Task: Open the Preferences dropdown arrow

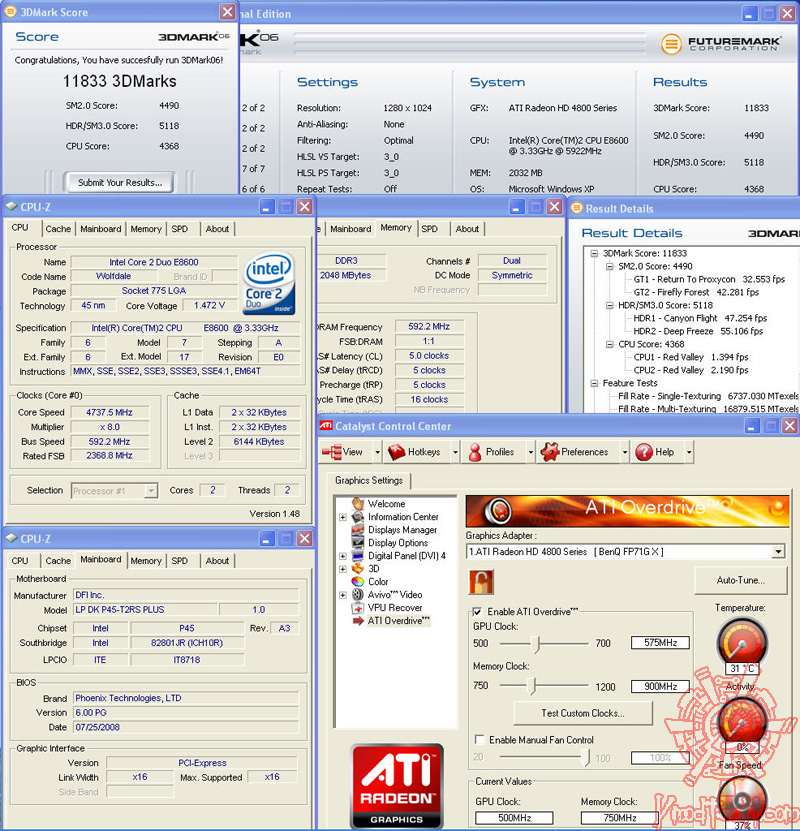Action: [x=625, y=452]
